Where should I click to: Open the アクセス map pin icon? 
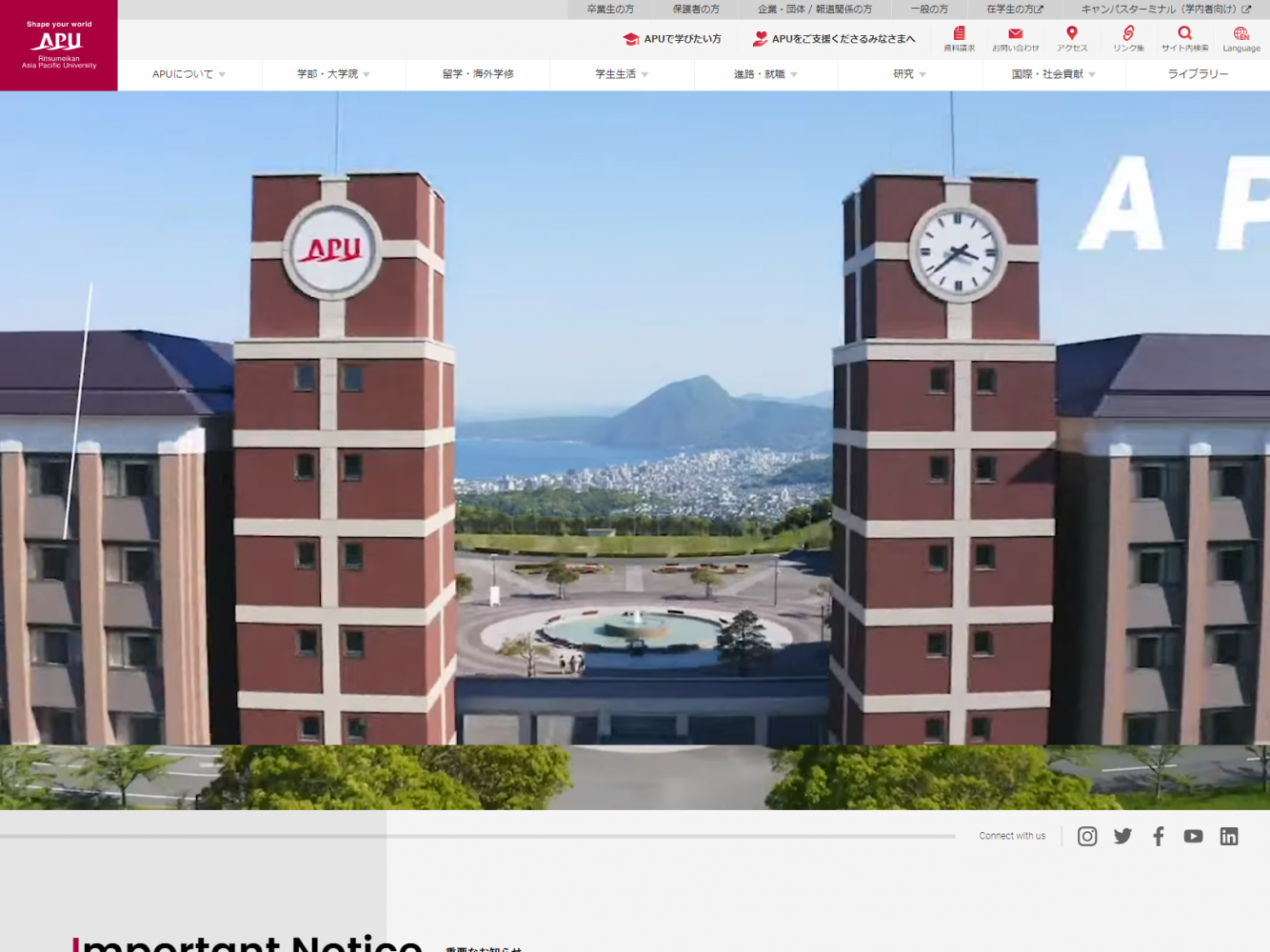coord(1072,39)
